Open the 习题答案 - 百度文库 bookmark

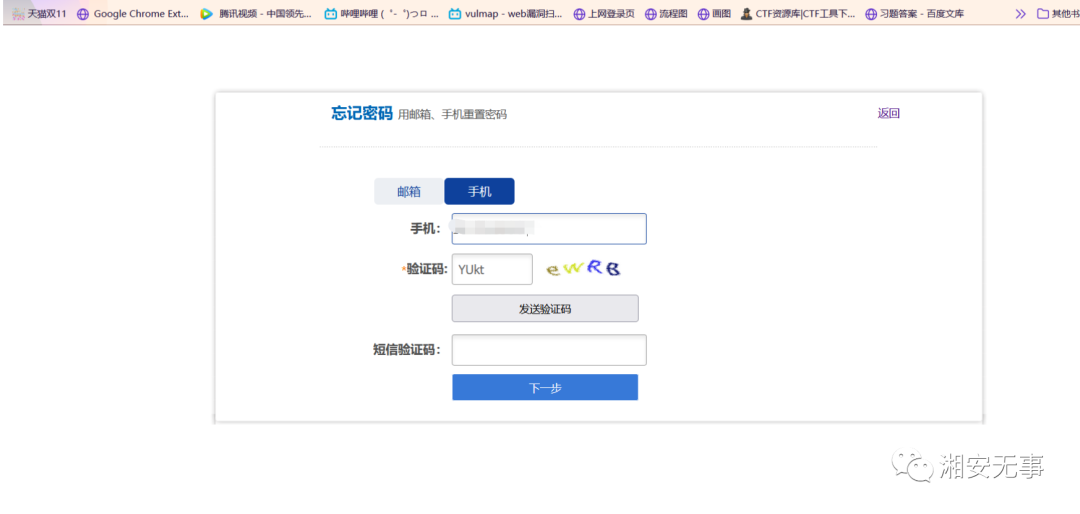[x=915, y=13]
